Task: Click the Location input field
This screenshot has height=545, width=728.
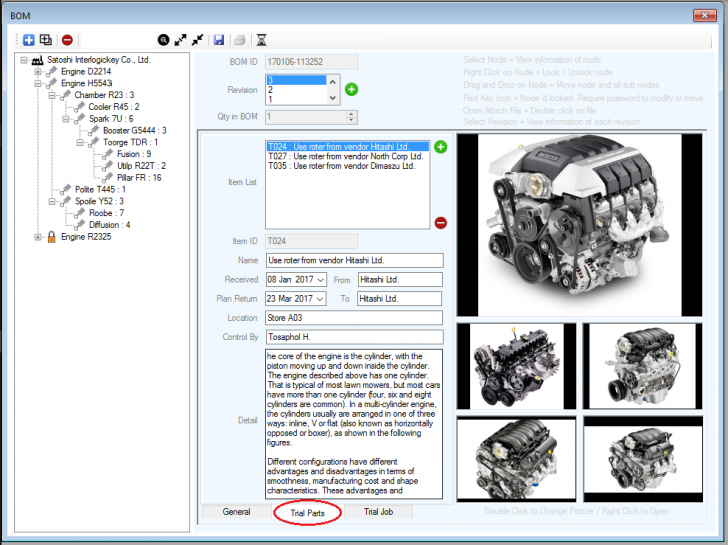Action: tap(354, 318)
